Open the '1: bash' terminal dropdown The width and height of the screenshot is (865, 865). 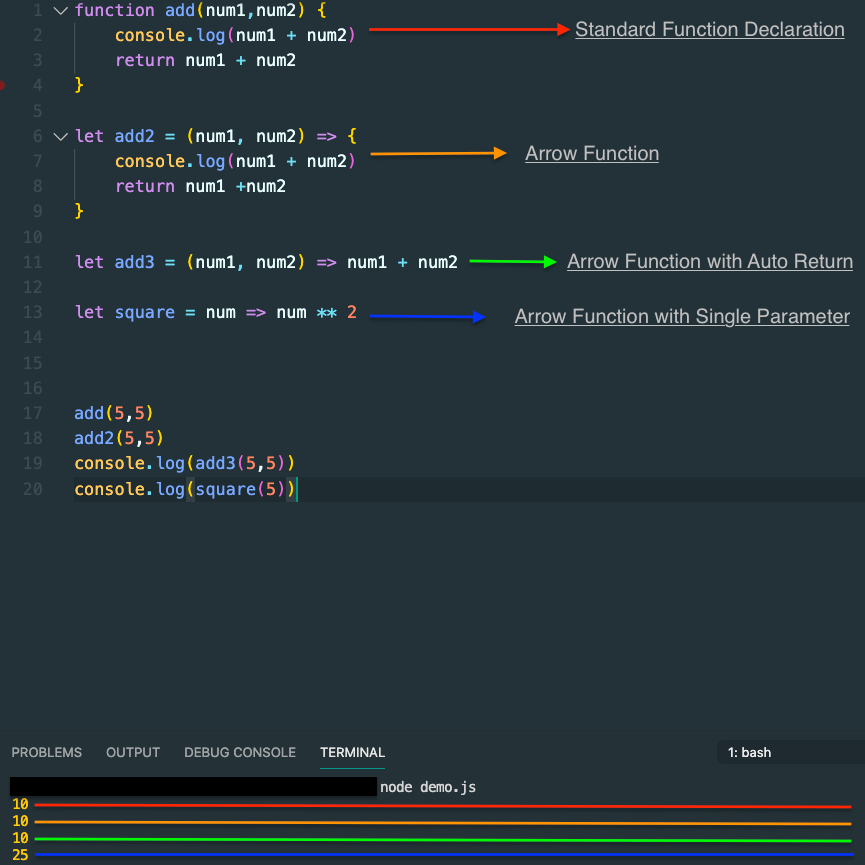pyautogui.click(x=791, y=752)
